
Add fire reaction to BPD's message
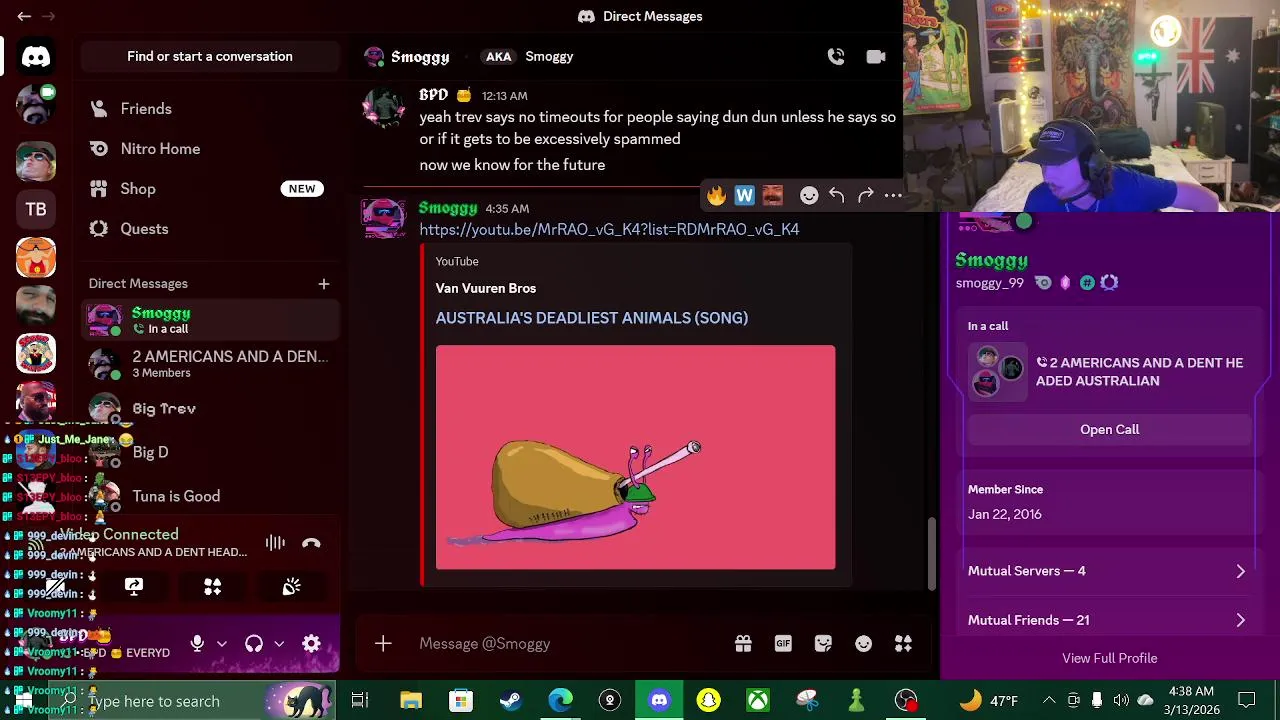coord(716,196)
